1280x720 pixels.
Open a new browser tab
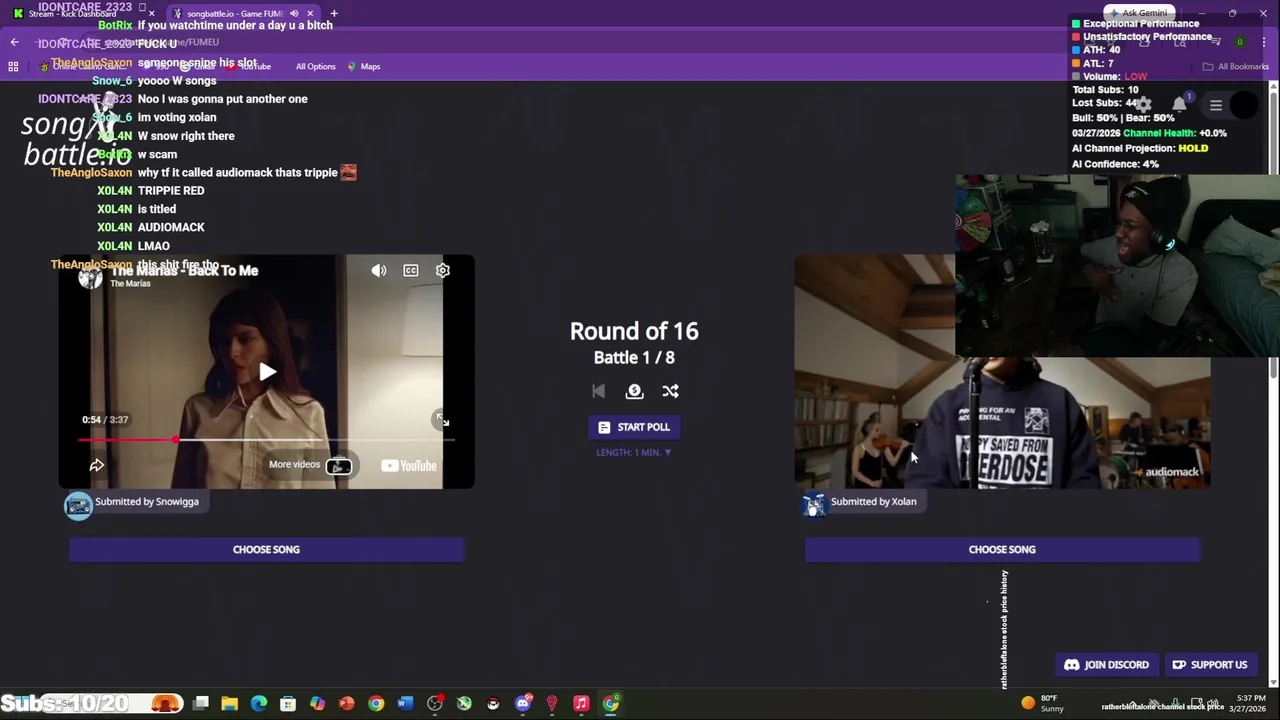coord(334,13)
